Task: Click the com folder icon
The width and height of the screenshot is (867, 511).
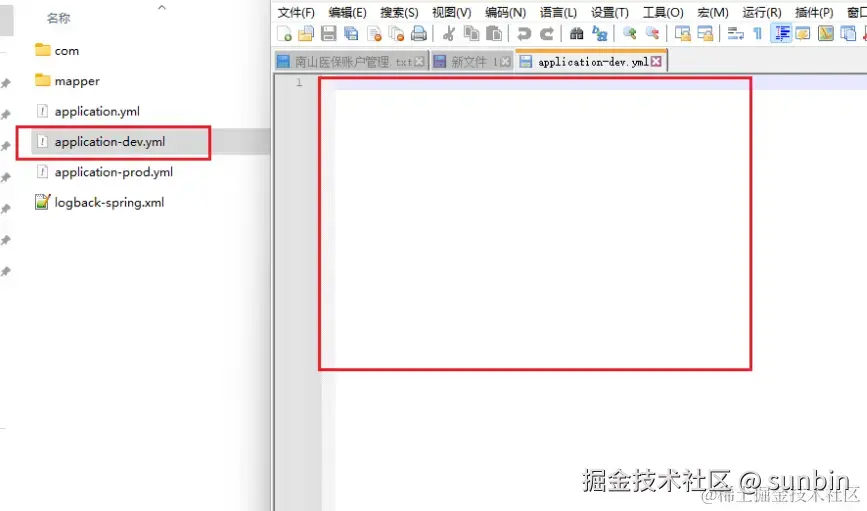Action: (43, 50)
